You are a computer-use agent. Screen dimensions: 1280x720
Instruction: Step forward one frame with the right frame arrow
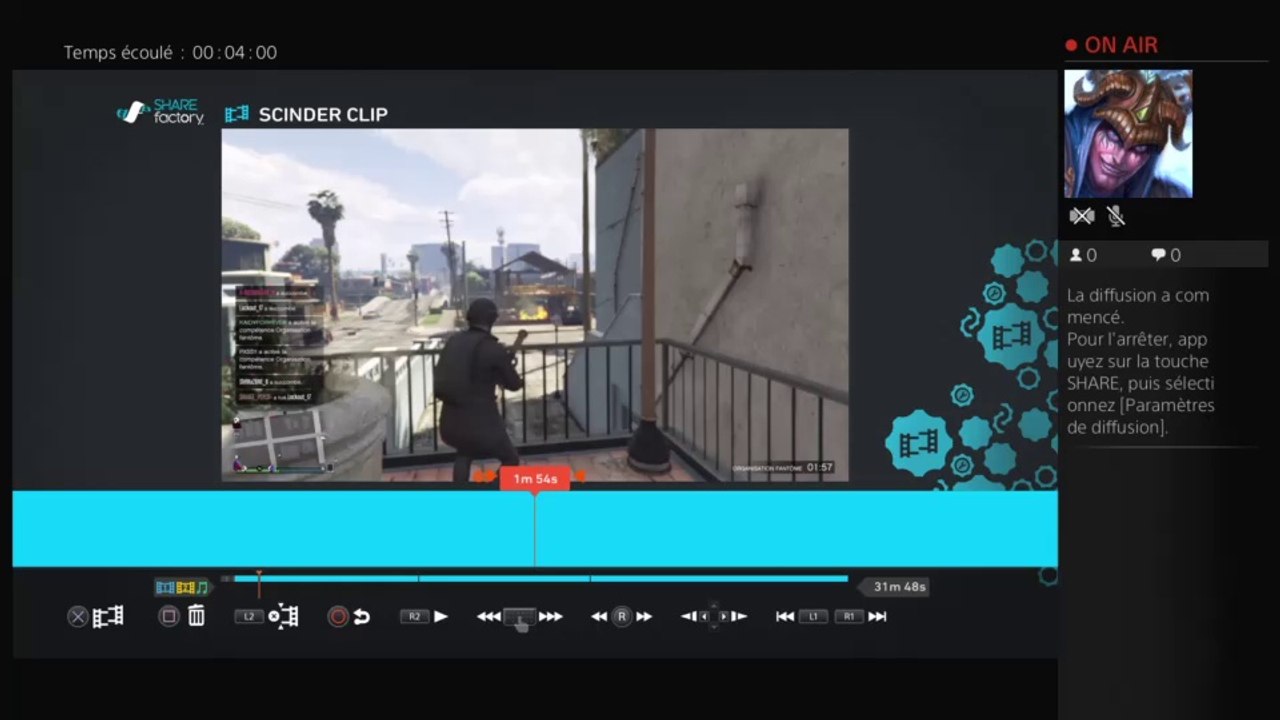click(738, 617)
